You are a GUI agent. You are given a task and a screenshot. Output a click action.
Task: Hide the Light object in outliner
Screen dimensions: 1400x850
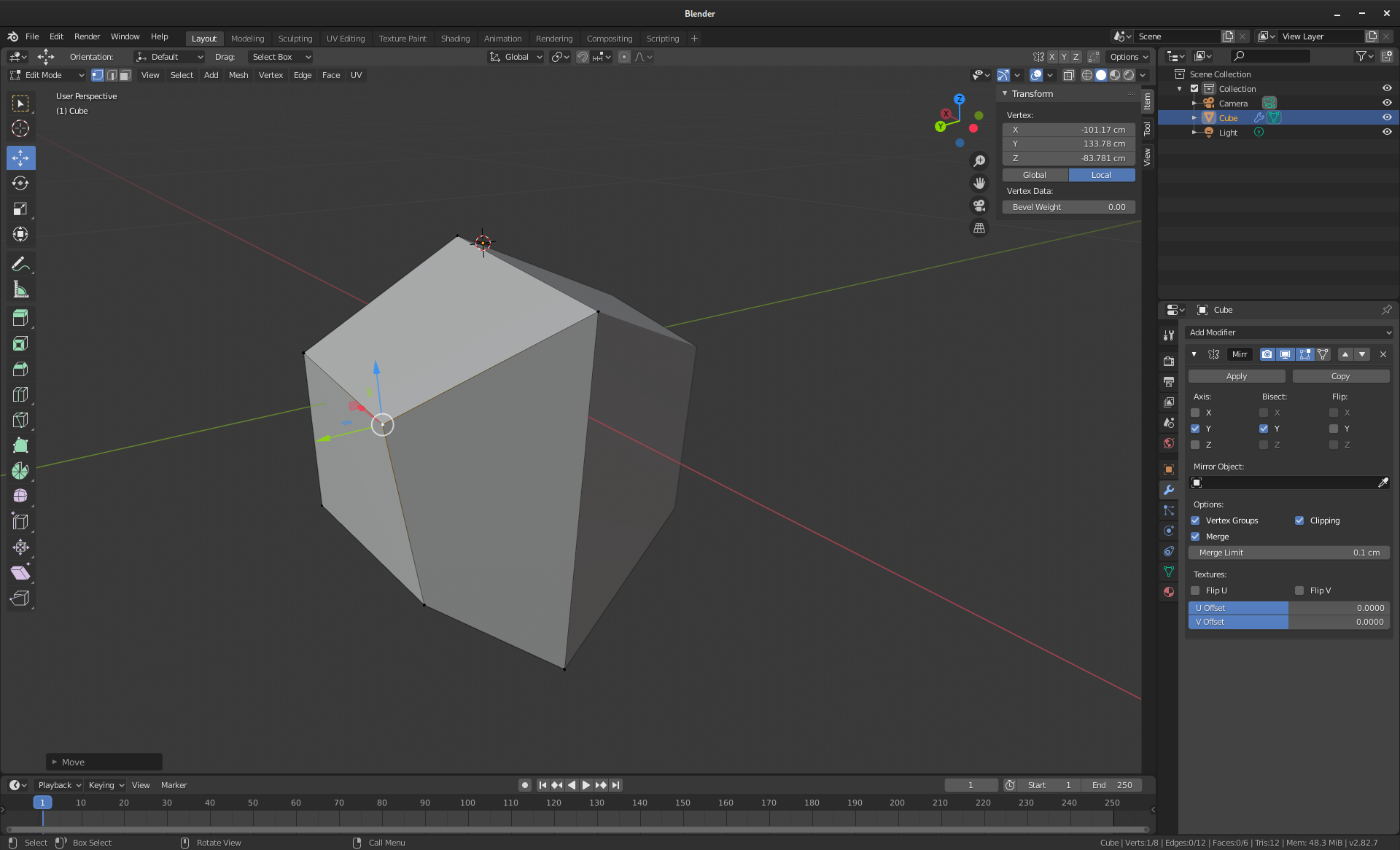click(x=1386, y=132)
